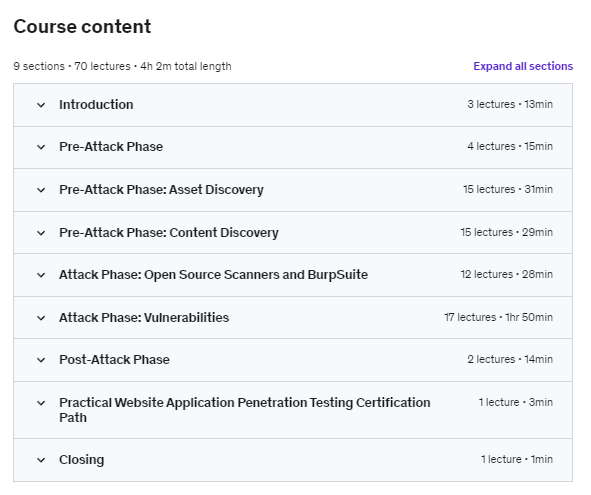This screenshot has width=591, height=495.
Task: Click Attack Phase: Vulnerabilities section title
Action: [x=144, y=317]
